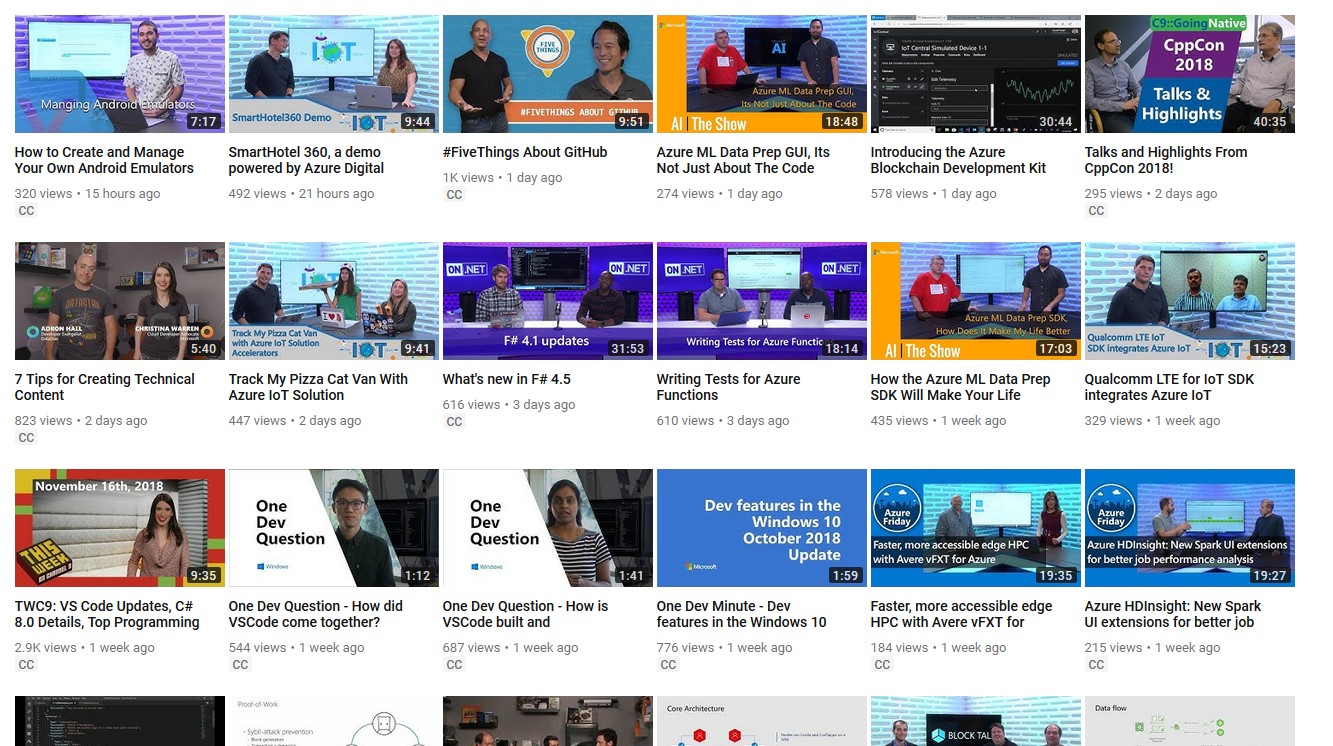The image size is (1333, 746).
Task: Click the text '2.9K views · 1 week ago'
Action: click(x=85, y=648)
